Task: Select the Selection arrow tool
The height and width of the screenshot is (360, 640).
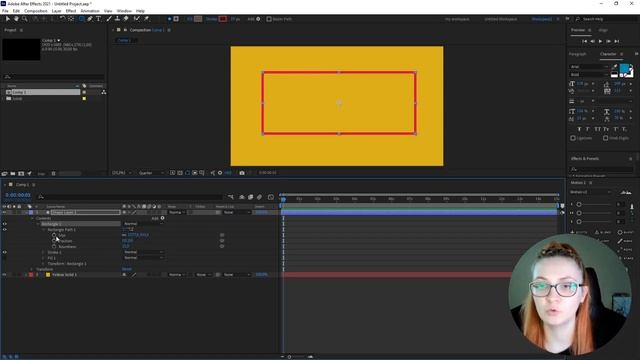Action: point(7,19)
